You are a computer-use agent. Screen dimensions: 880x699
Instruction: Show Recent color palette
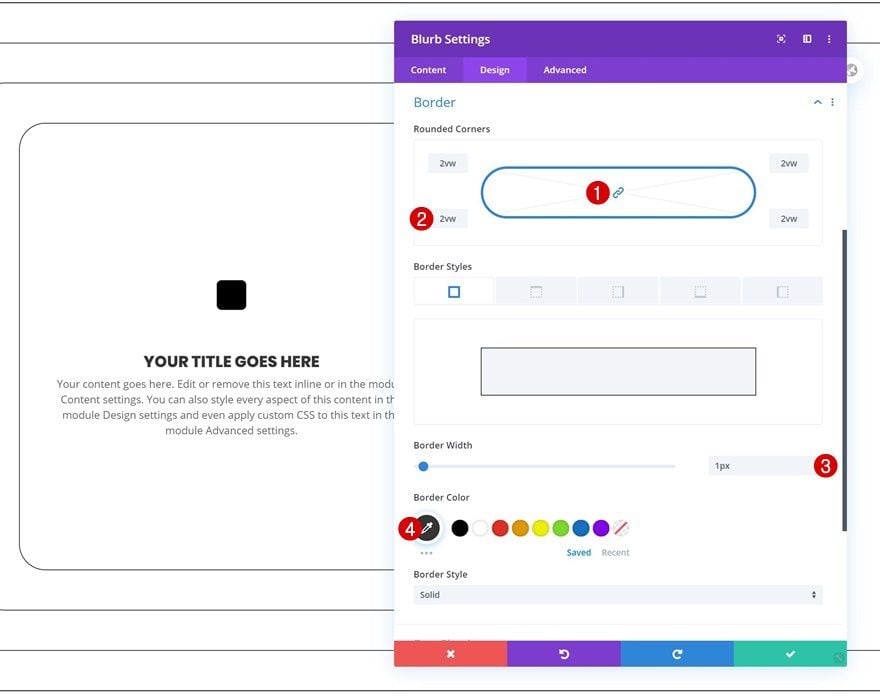coord(615,552)
